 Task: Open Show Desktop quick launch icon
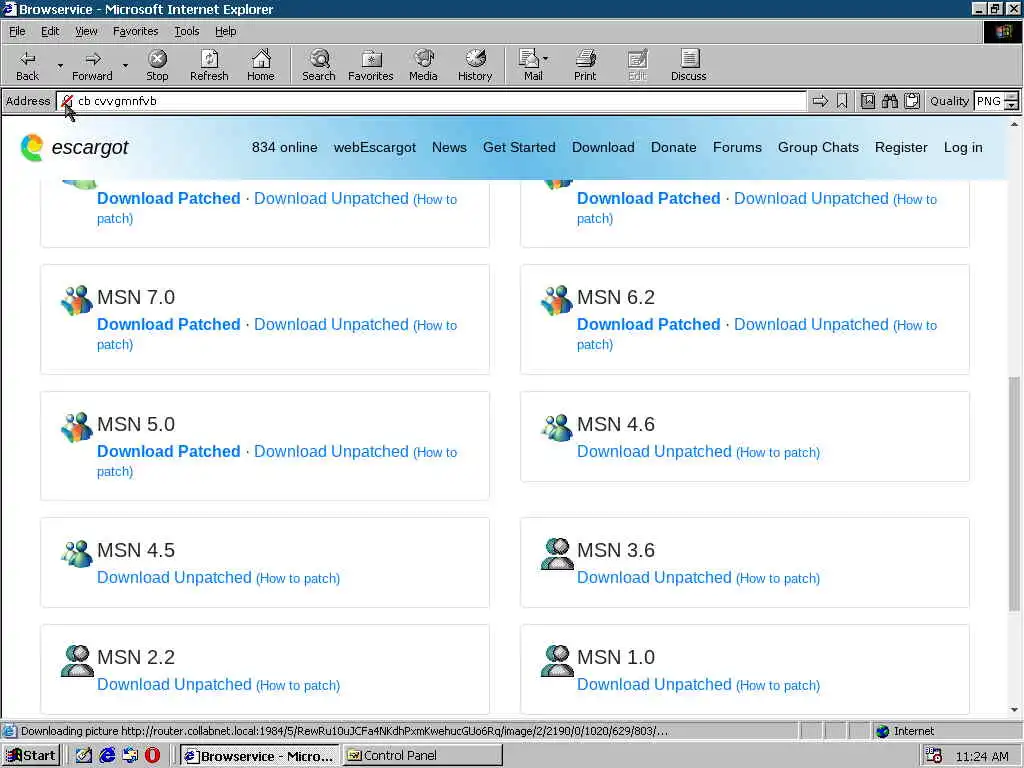coord(84,755)
